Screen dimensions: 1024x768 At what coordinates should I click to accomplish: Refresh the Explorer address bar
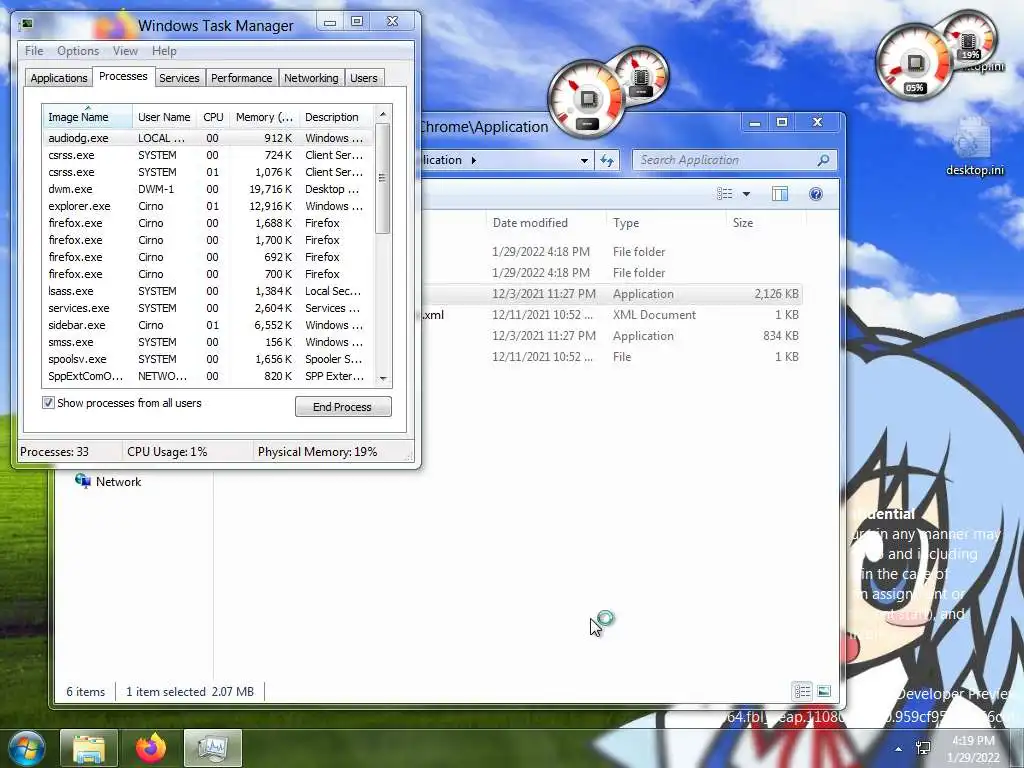(607, 160)
